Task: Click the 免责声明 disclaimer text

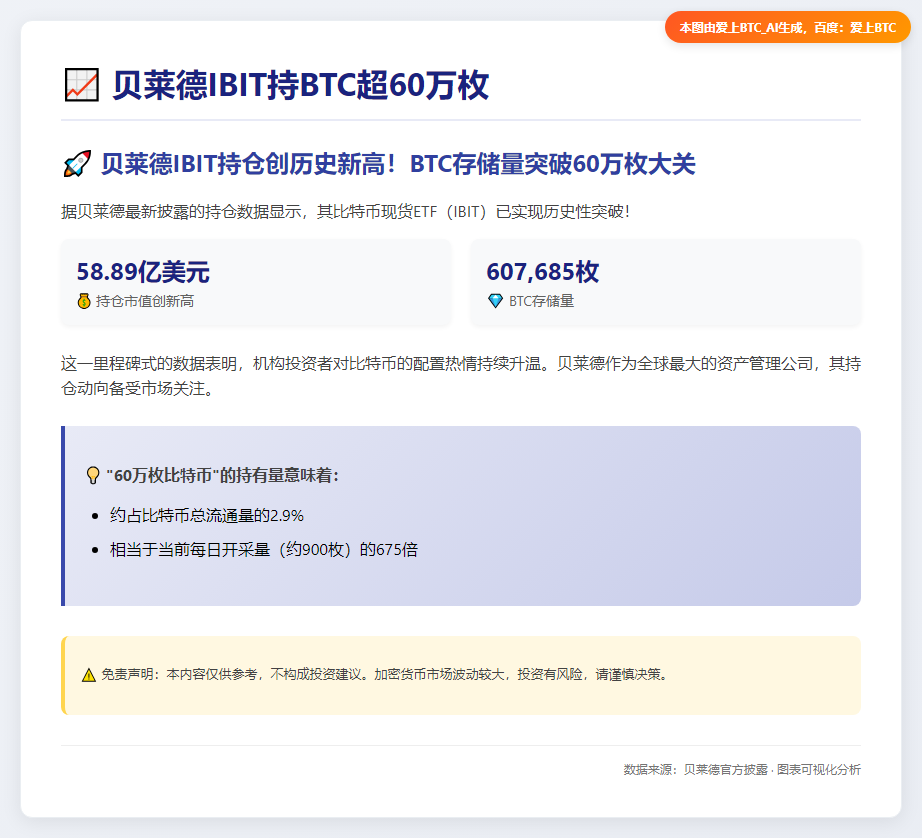Action: (x=385, y=675)
